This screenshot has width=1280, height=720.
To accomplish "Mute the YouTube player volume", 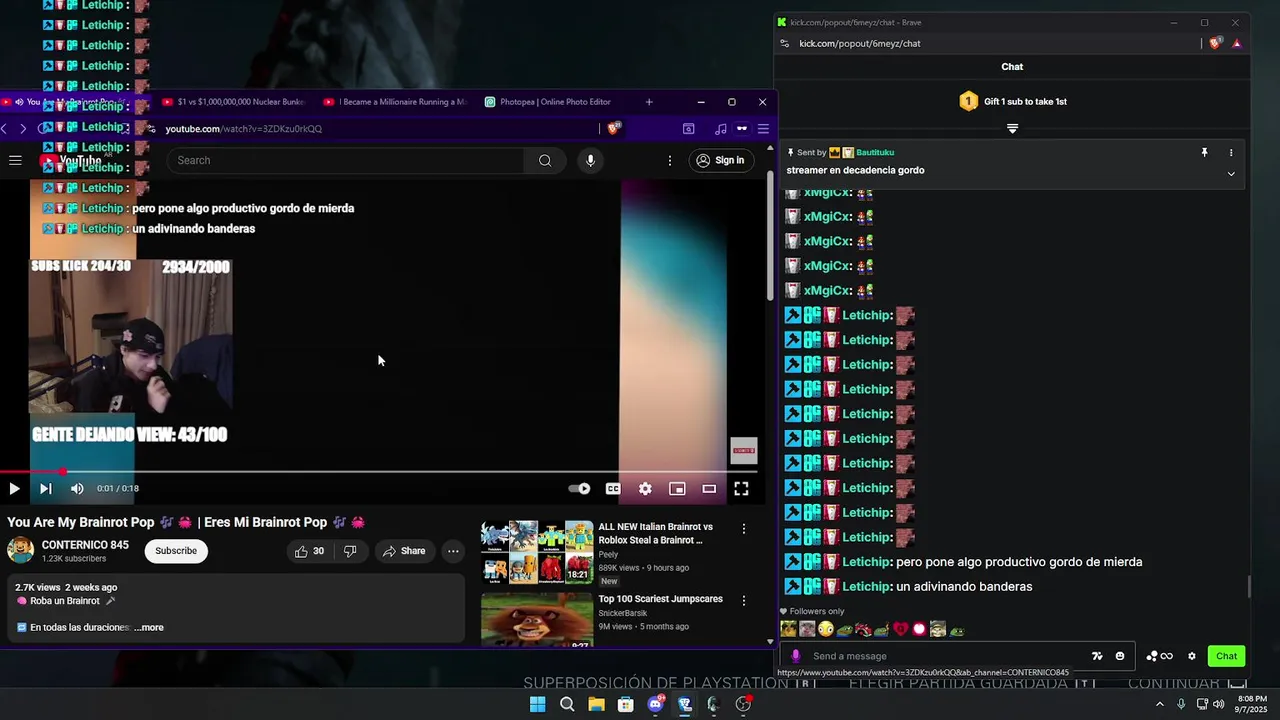I will pos(77,489).
